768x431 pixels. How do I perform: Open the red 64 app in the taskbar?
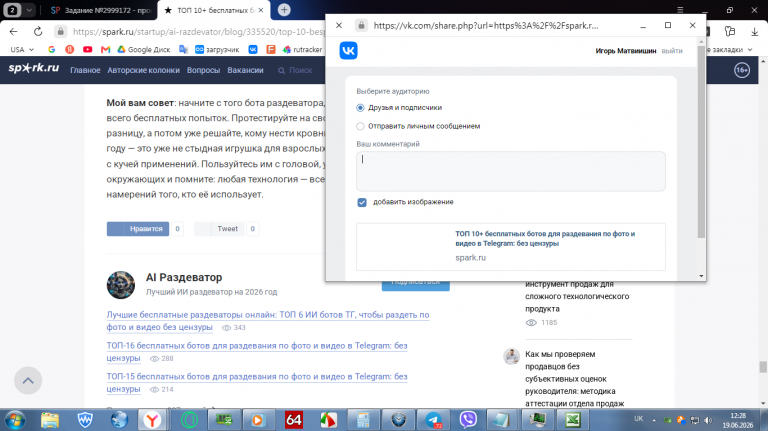point(294,420)
